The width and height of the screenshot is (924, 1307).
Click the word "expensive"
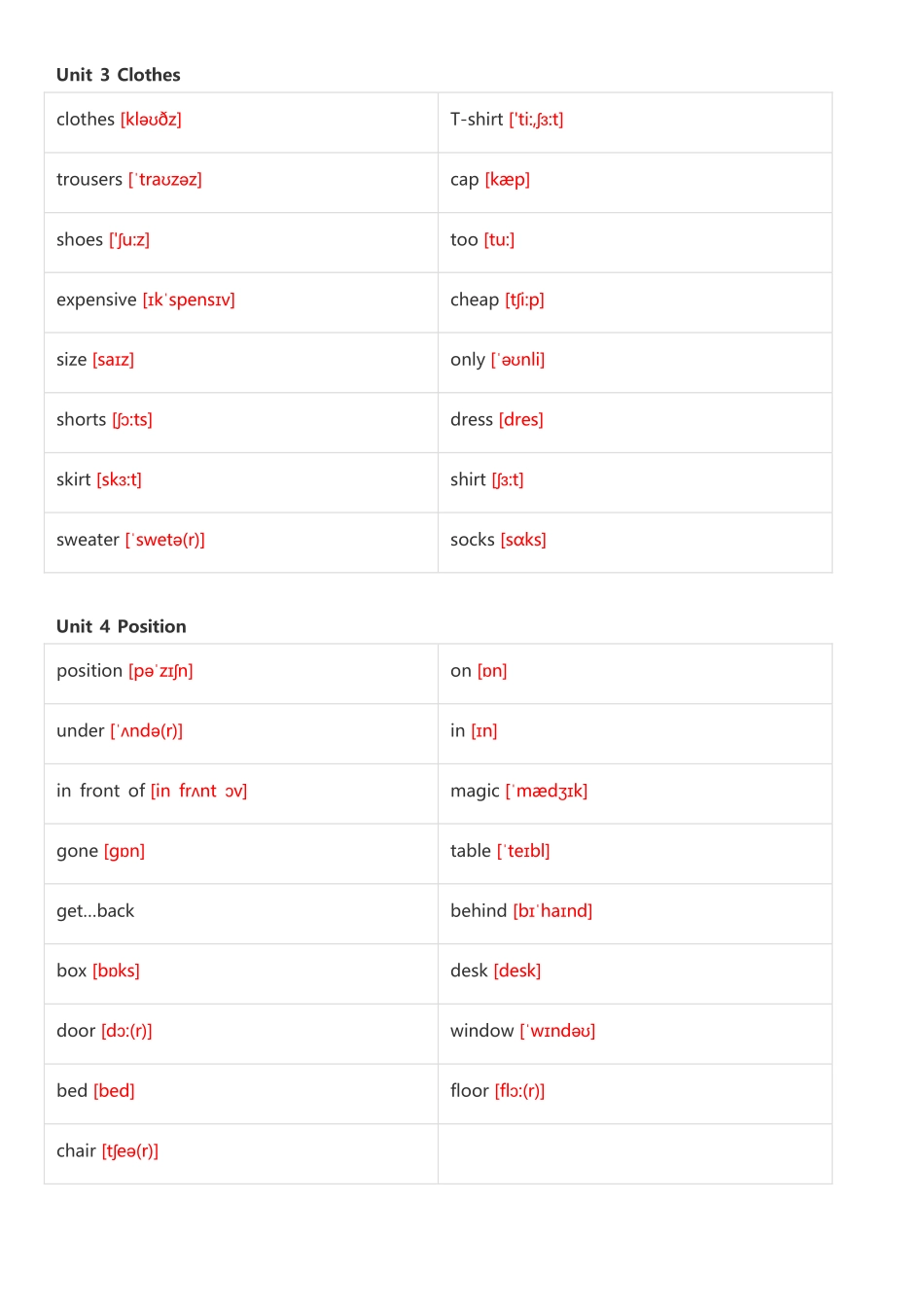pyautogui.click(x=96, y=300)
